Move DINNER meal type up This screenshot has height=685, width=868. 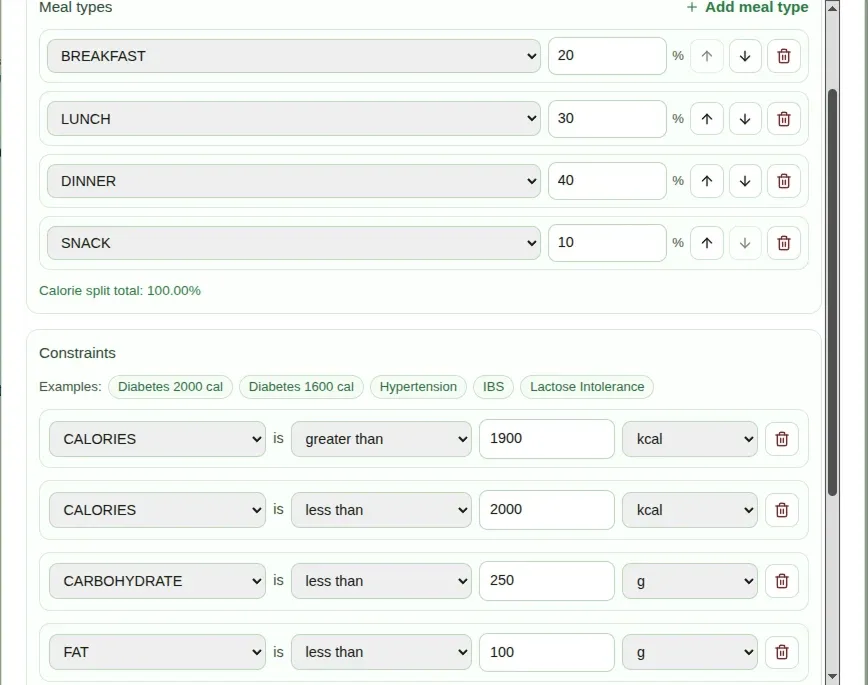[x=707, y=181]
